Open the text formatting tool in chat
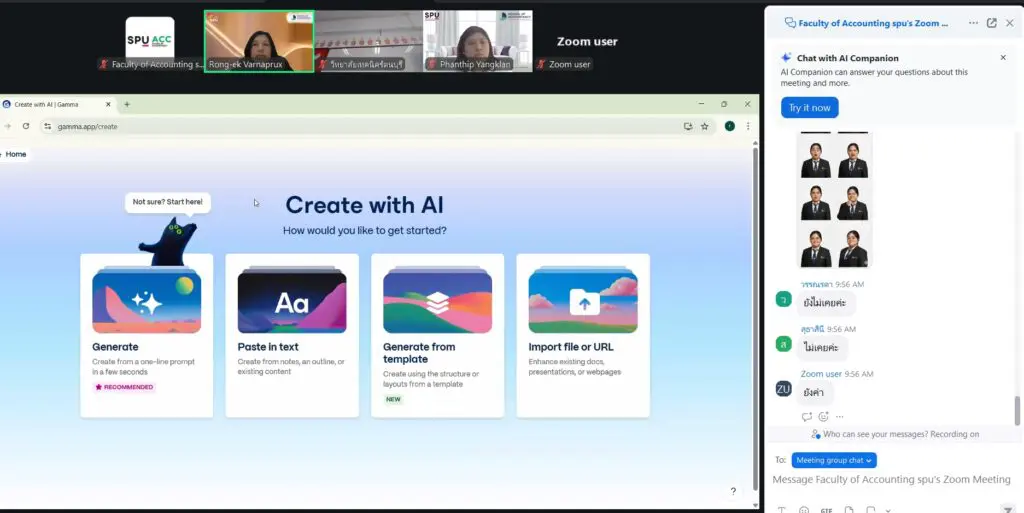 [781, 509]
